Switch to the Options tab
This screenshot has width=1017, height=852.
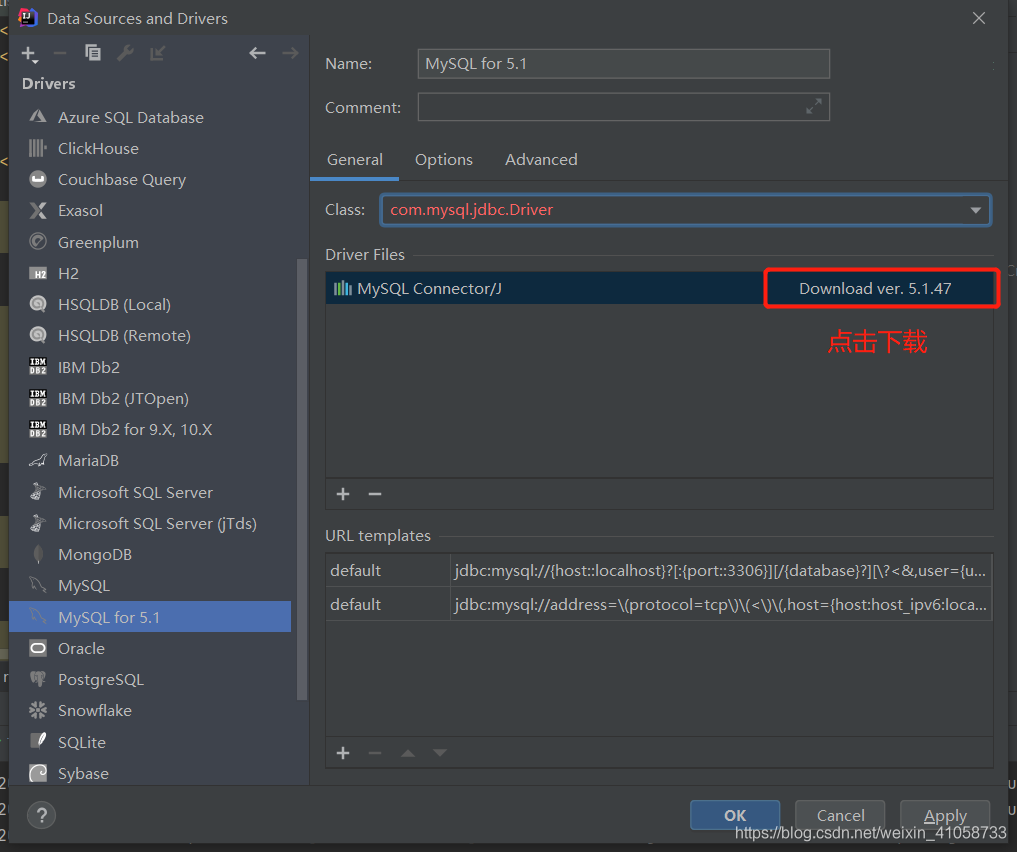444,160
